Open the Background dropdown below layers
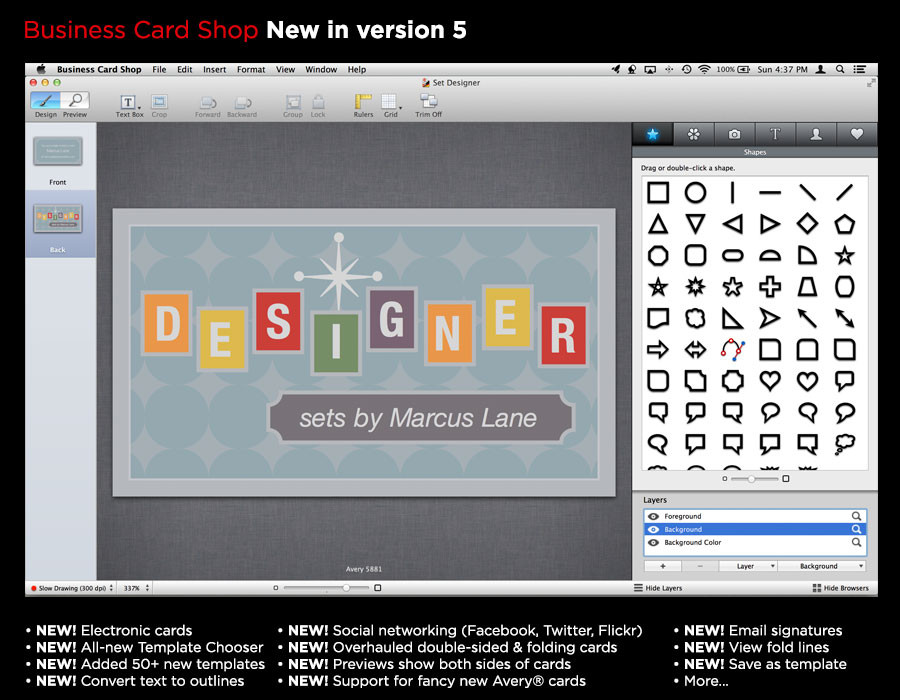The width and height of the screenshot is (900, 700). (822, 566)
